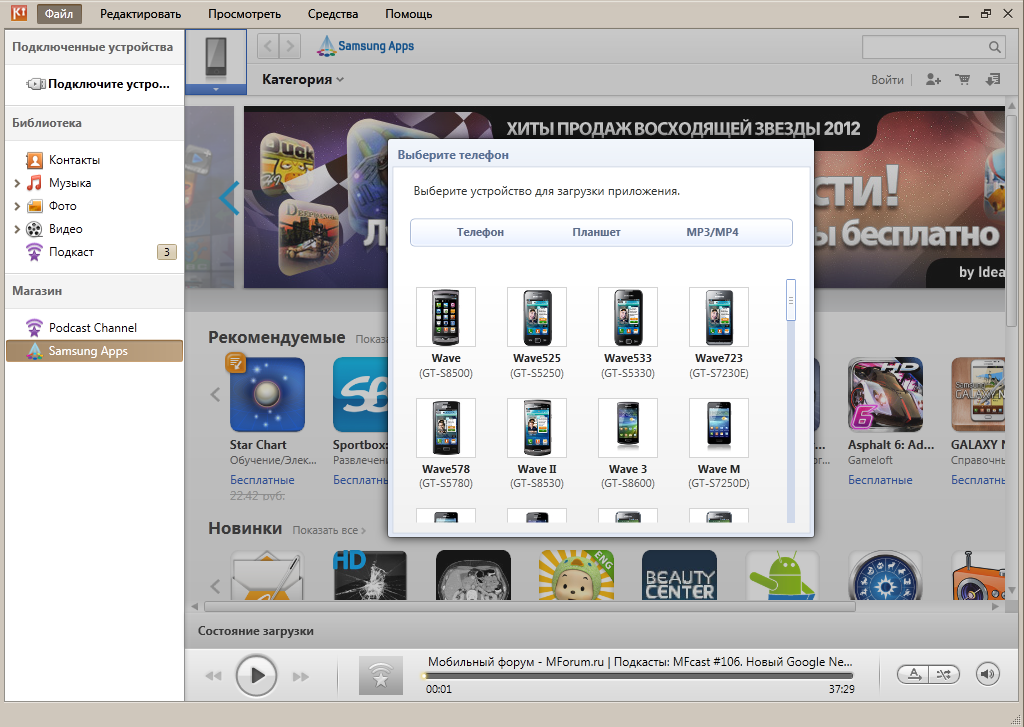The image size is (1024, 727).
Task: Expand the Видео library tree item
Action: (17, 229)
